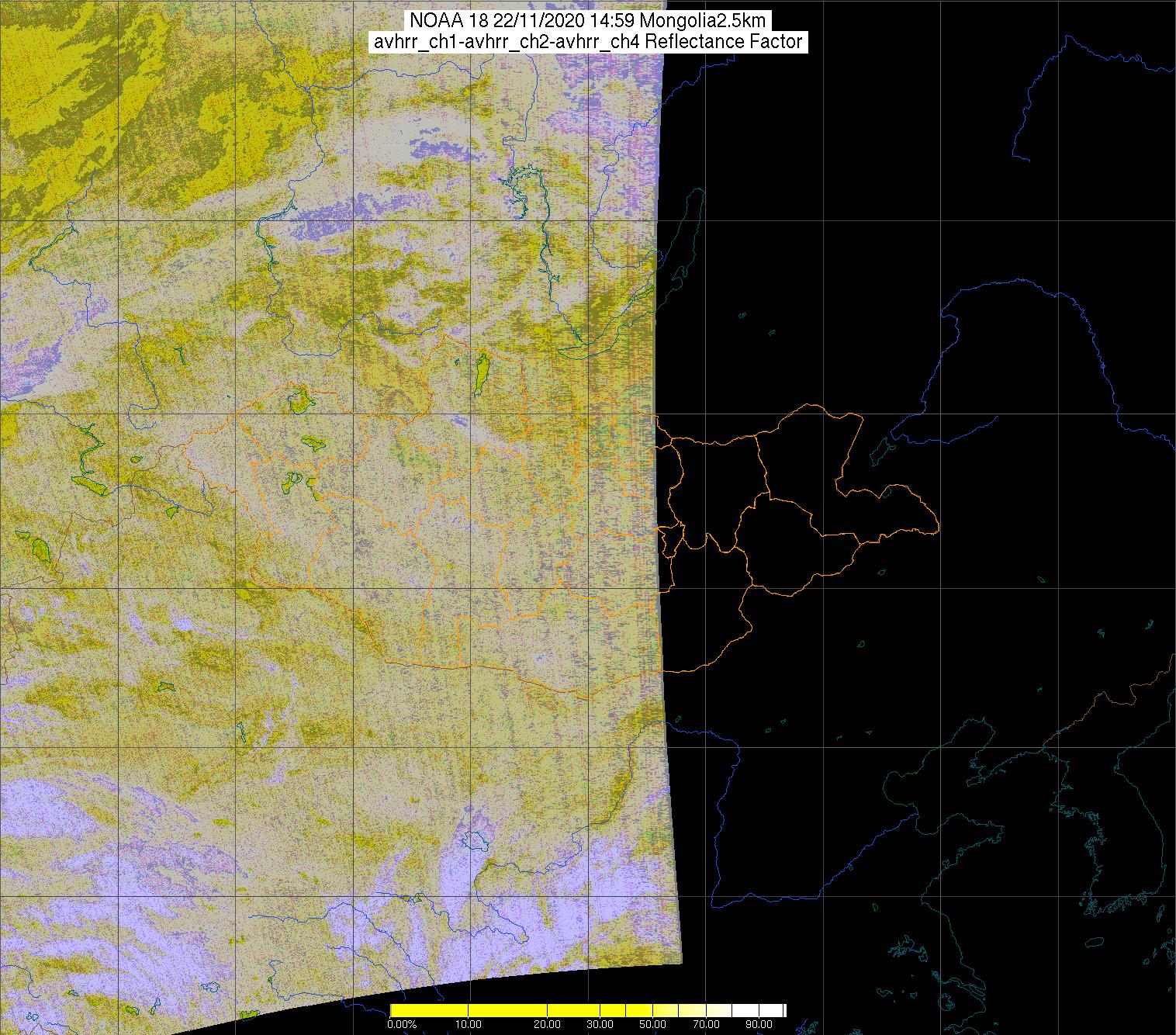
Task: Click the title 'NOAA 18 22/11/2020 14:59 Mongolia2.5km'
Action: (x=590, y=21)
